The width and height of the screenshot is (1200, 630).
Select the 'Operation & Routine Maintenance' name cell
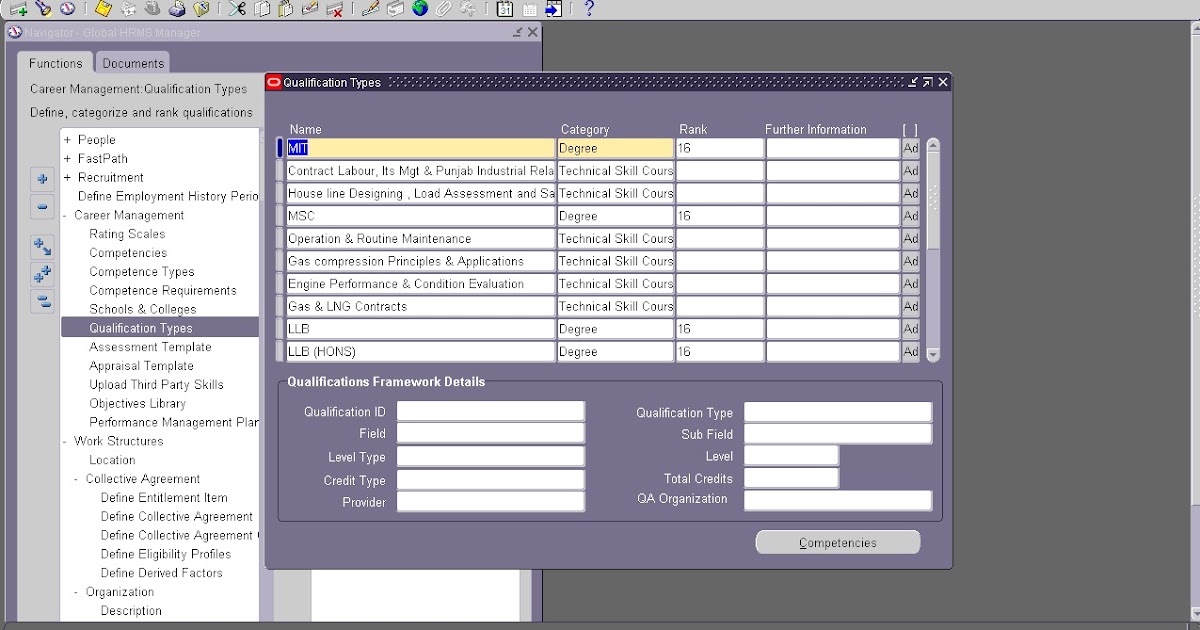(x=420, y=239)
